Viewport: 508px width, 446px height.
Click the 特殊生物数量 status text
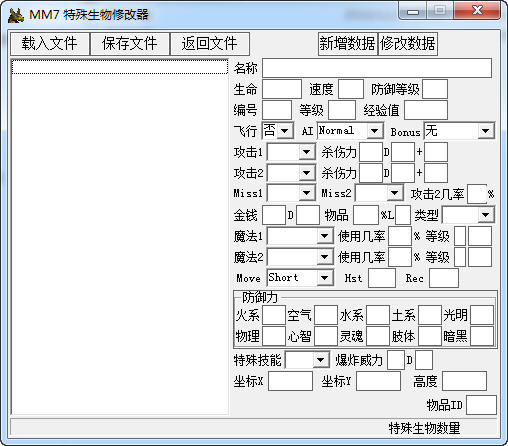coord(424,428)
